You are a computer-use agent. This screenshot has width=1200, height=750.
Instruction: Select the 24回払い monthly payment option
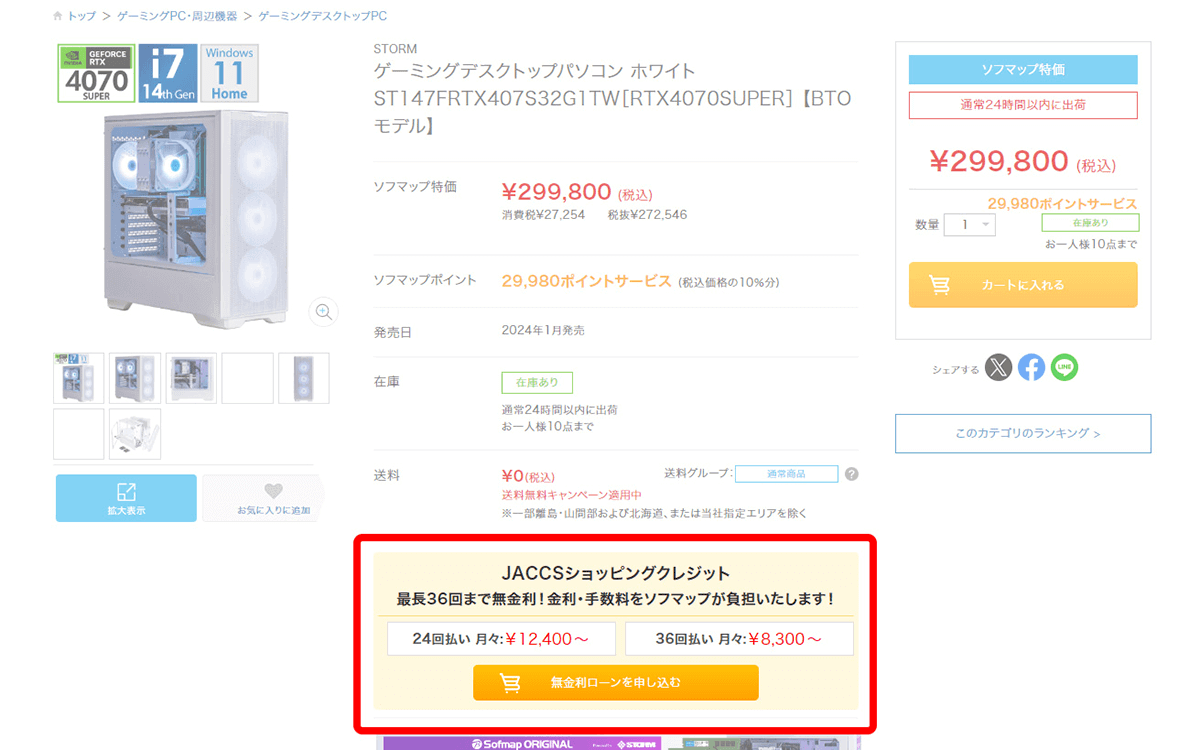501,639
